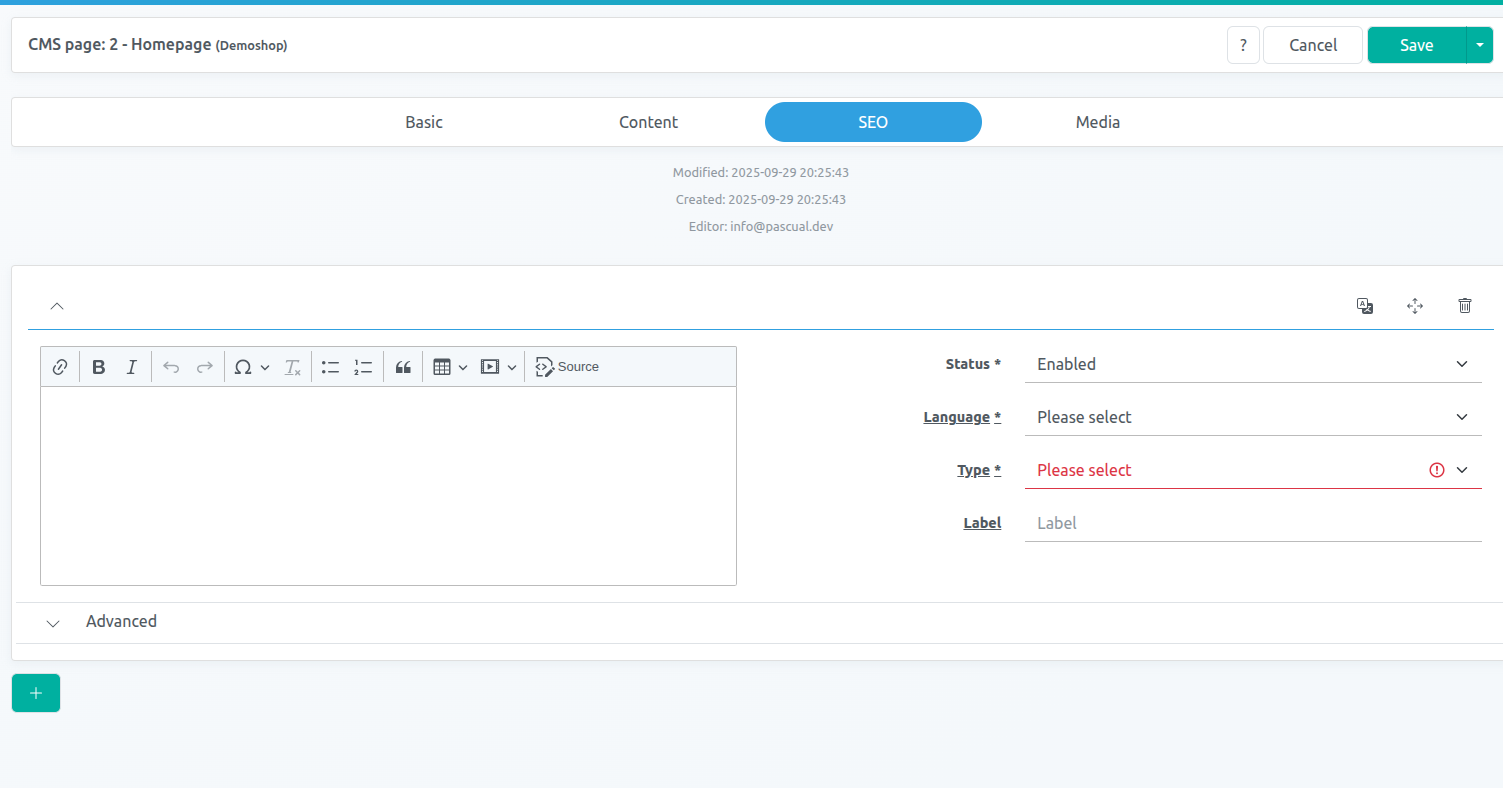Click the link icon in editor toolbar
Viewport: 1503px width, 788px height.
(x=60, y=367)
